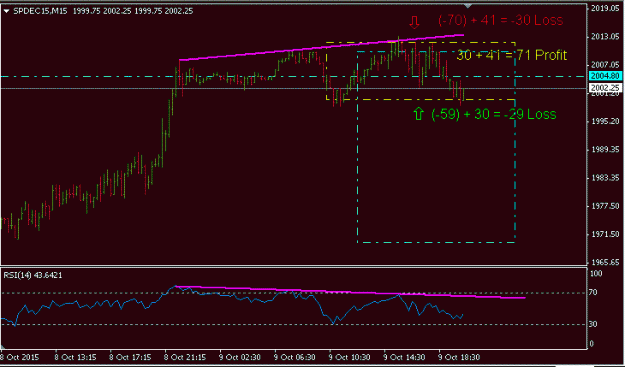Click the 9 Oct 18:30 time label
625x367 pixels.
[x=460, y=357]
